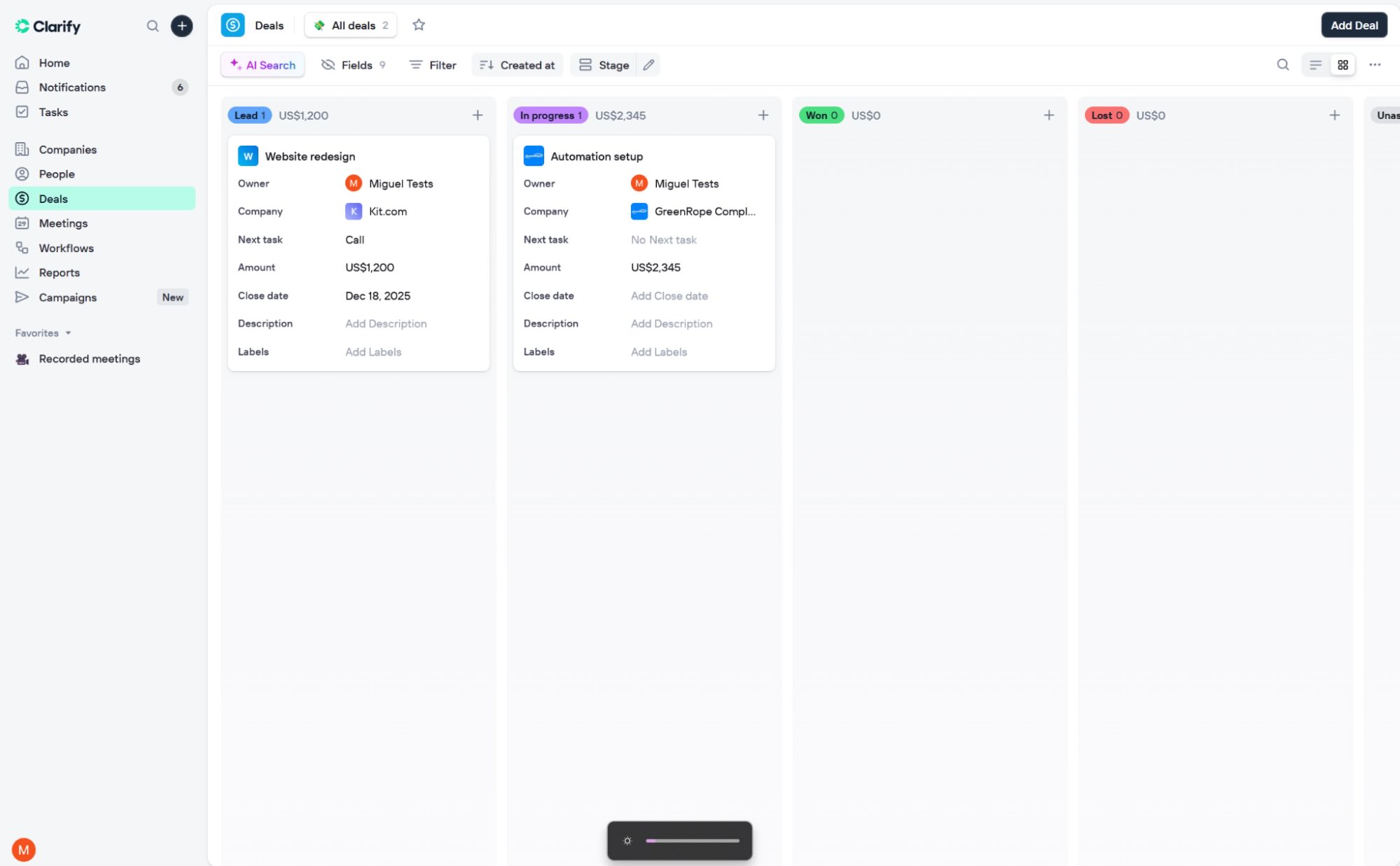Viewport: 1400px width, 866px height.
Task: Switch to board grid view
Action: click(1342, 64)
